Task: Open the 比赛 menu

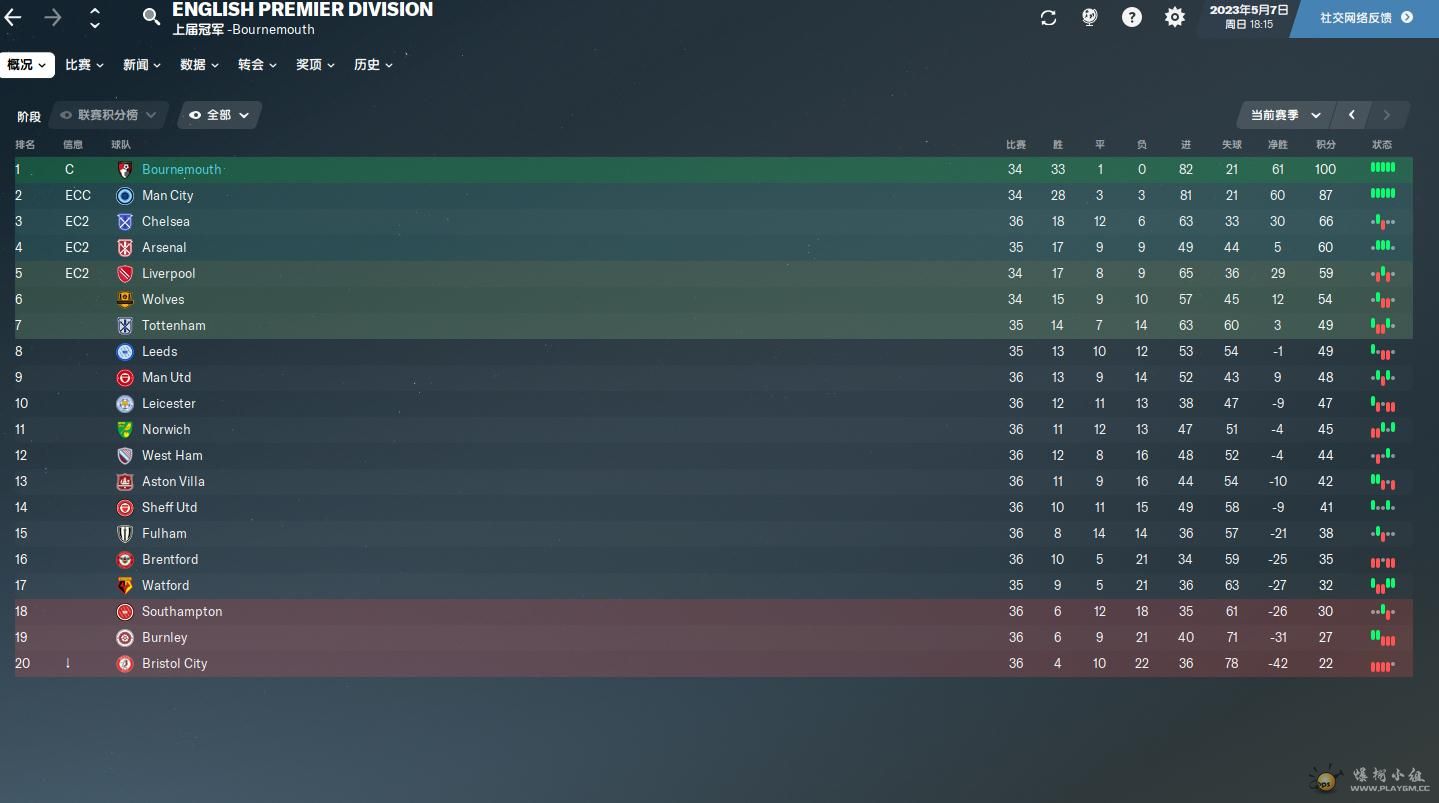Action: coord(84,65)
